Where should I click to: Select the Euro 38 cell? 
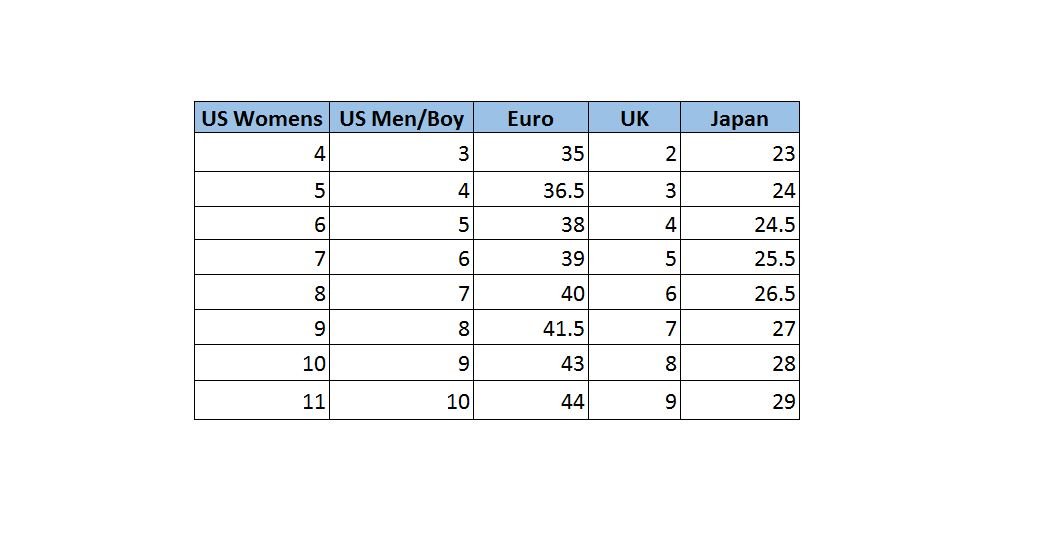click(531, 224)
